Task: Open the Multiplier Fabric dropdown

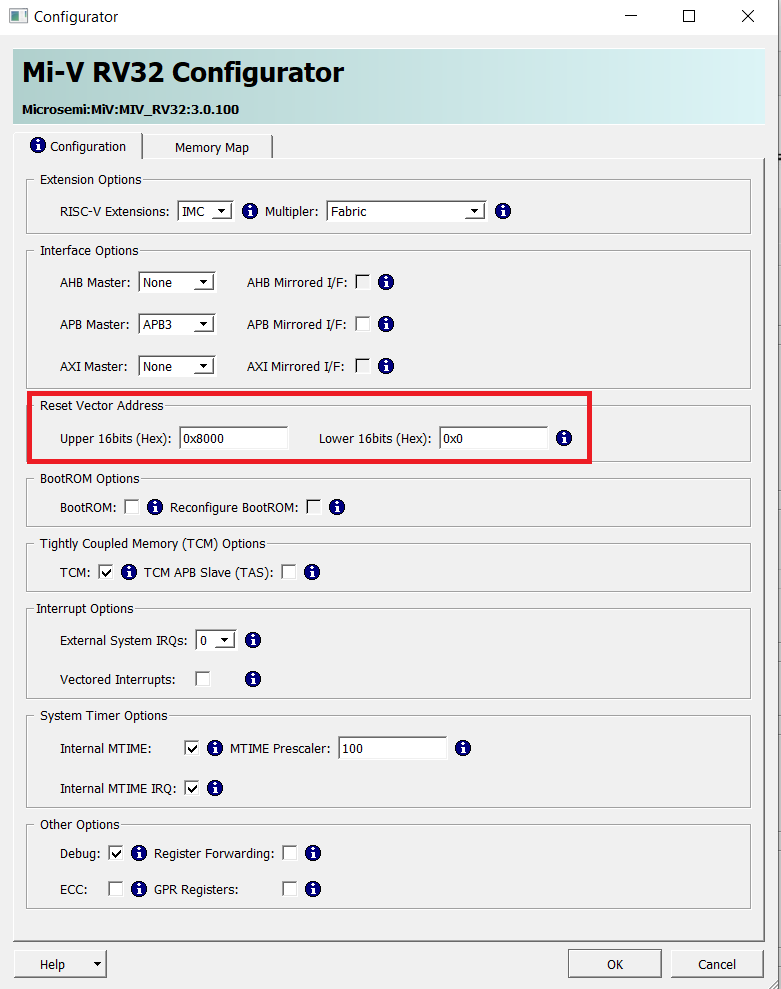Action: click(406, 211)
